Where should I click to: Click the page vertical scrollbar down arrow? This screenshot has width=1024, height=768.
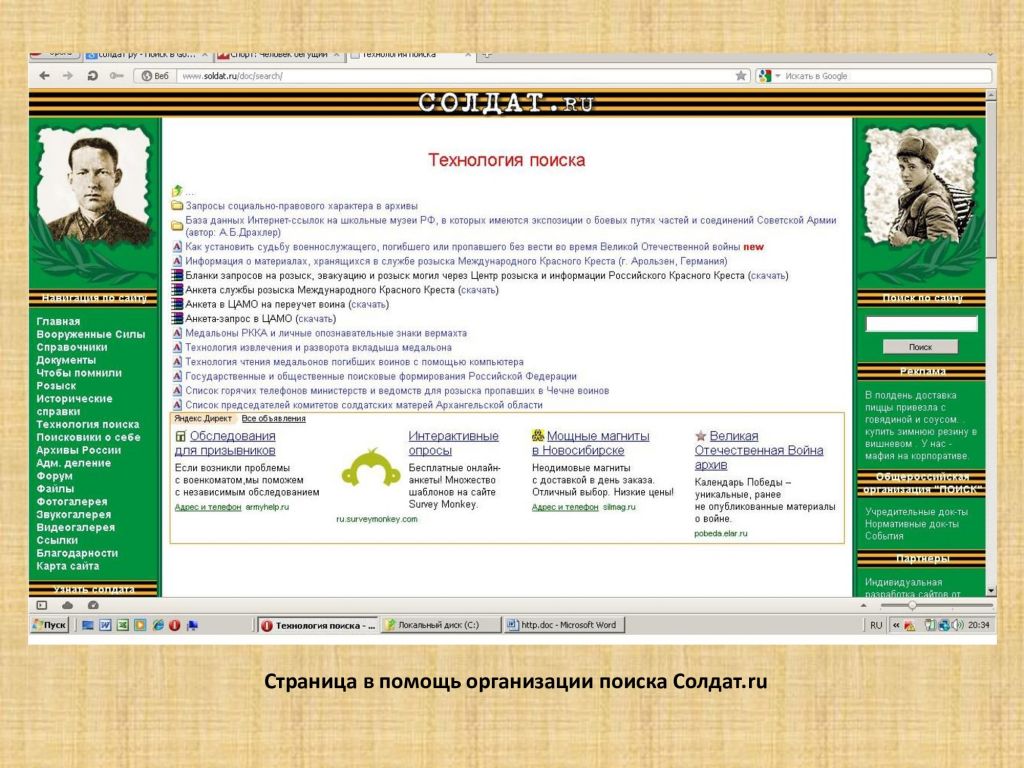point(991,590)
